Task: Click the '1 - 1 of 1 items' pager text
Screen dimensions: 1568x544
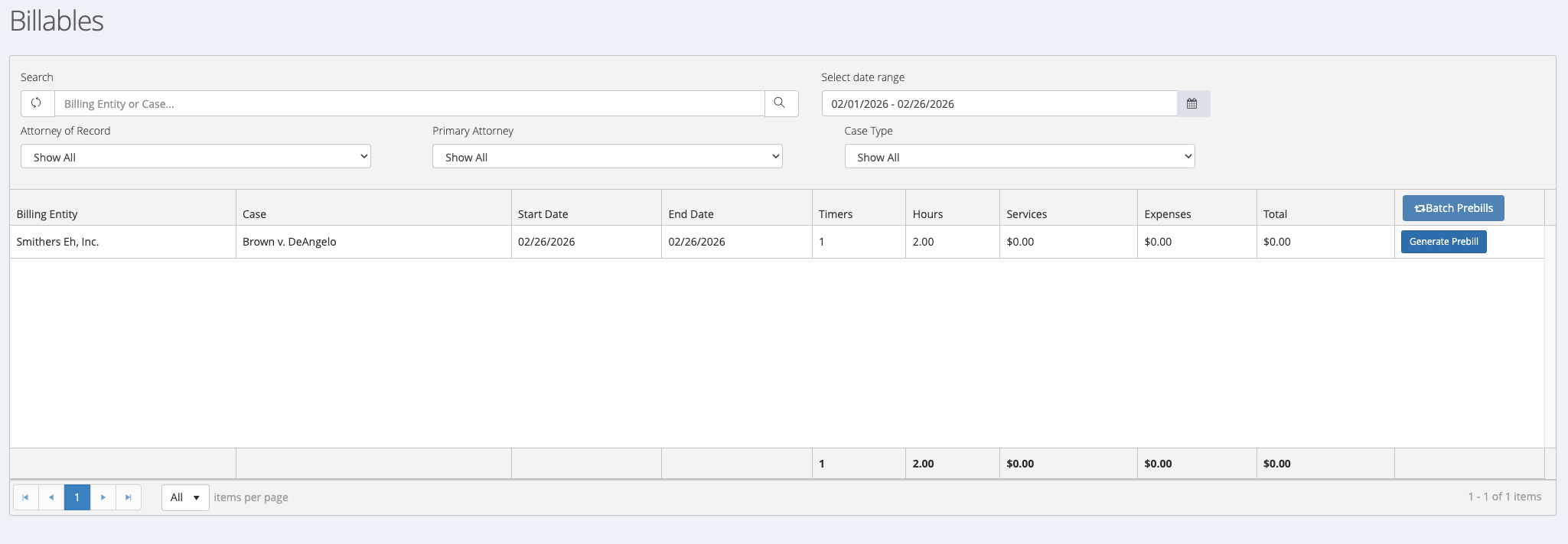Action: (x=1504, y=497)
